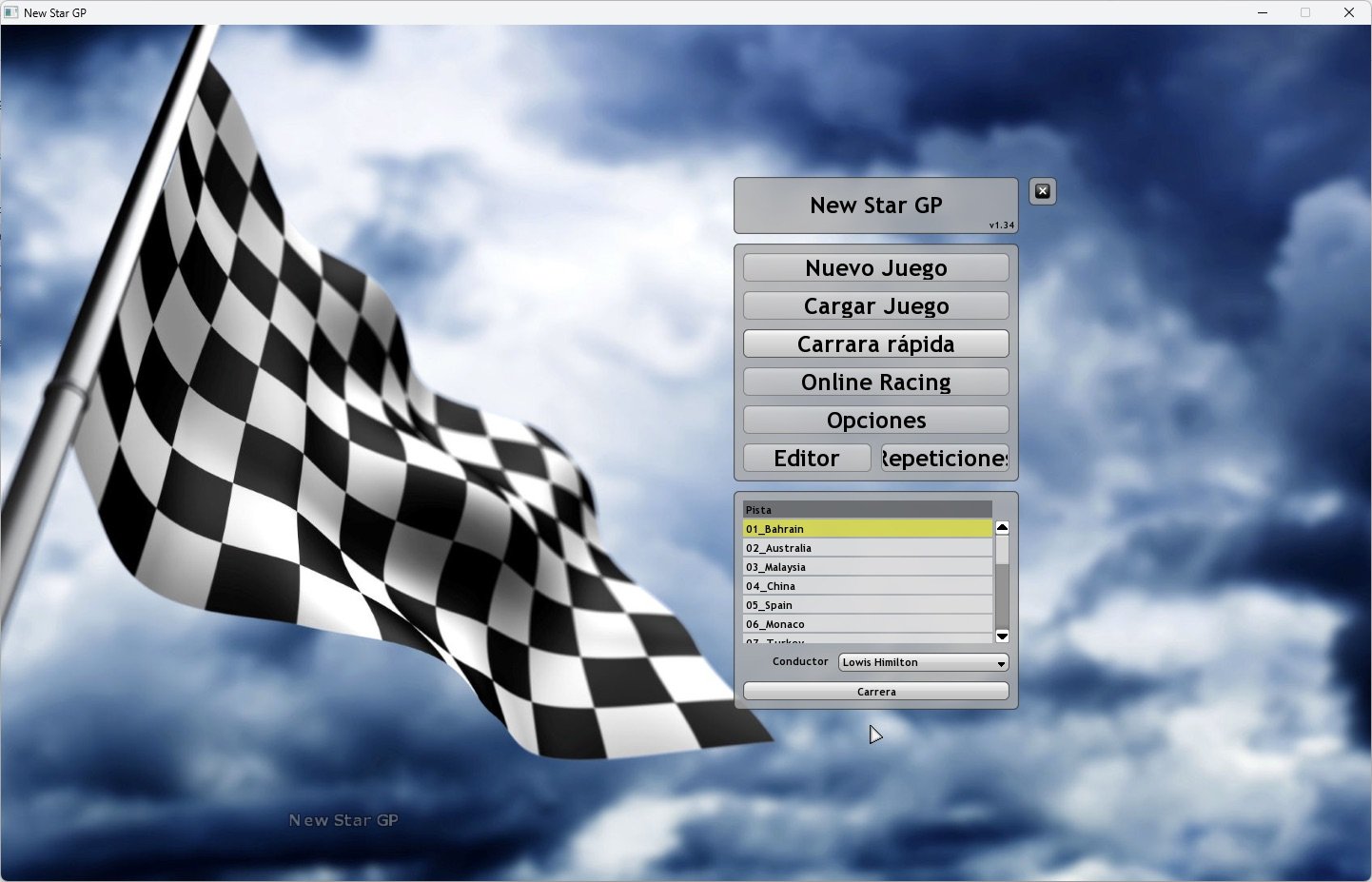This screenshot has height=882, width=1372.
Task: Open Online Racing
Action: pyautogui.click(x=875, y=382)
